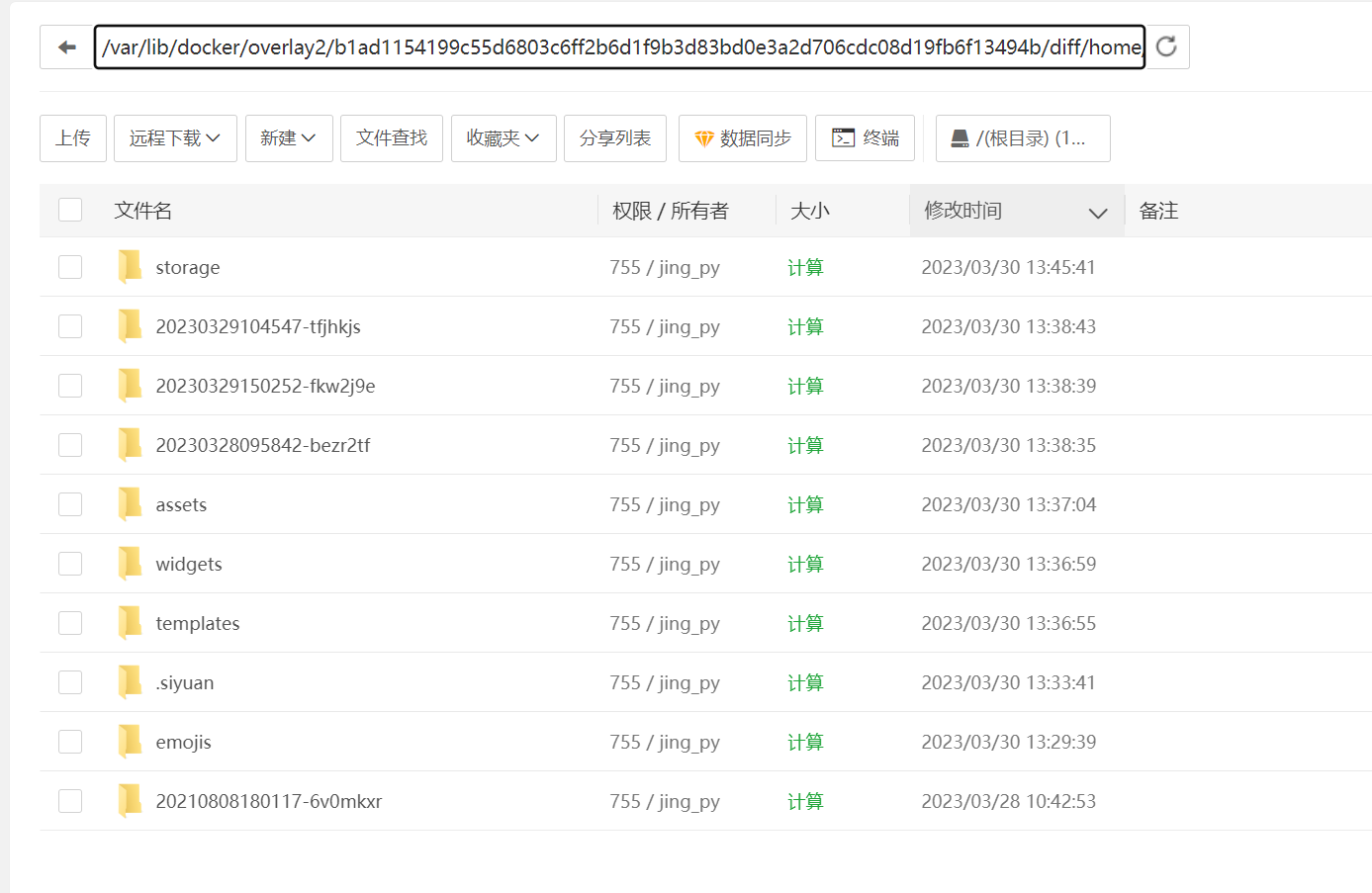This screenshot has height=893, width=1372.
Task: Expand the 新建 dropdown menu
Action: 289,138
